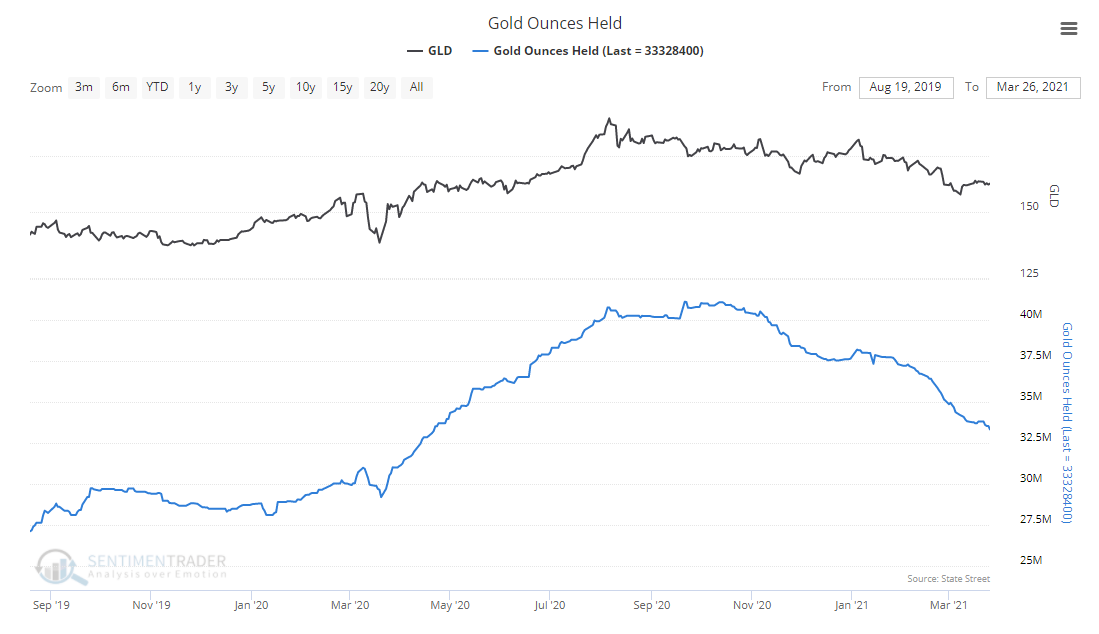Click the GLD right axis title
The width and height of the screenshot is (1099, 634).
coord(1053,196)
